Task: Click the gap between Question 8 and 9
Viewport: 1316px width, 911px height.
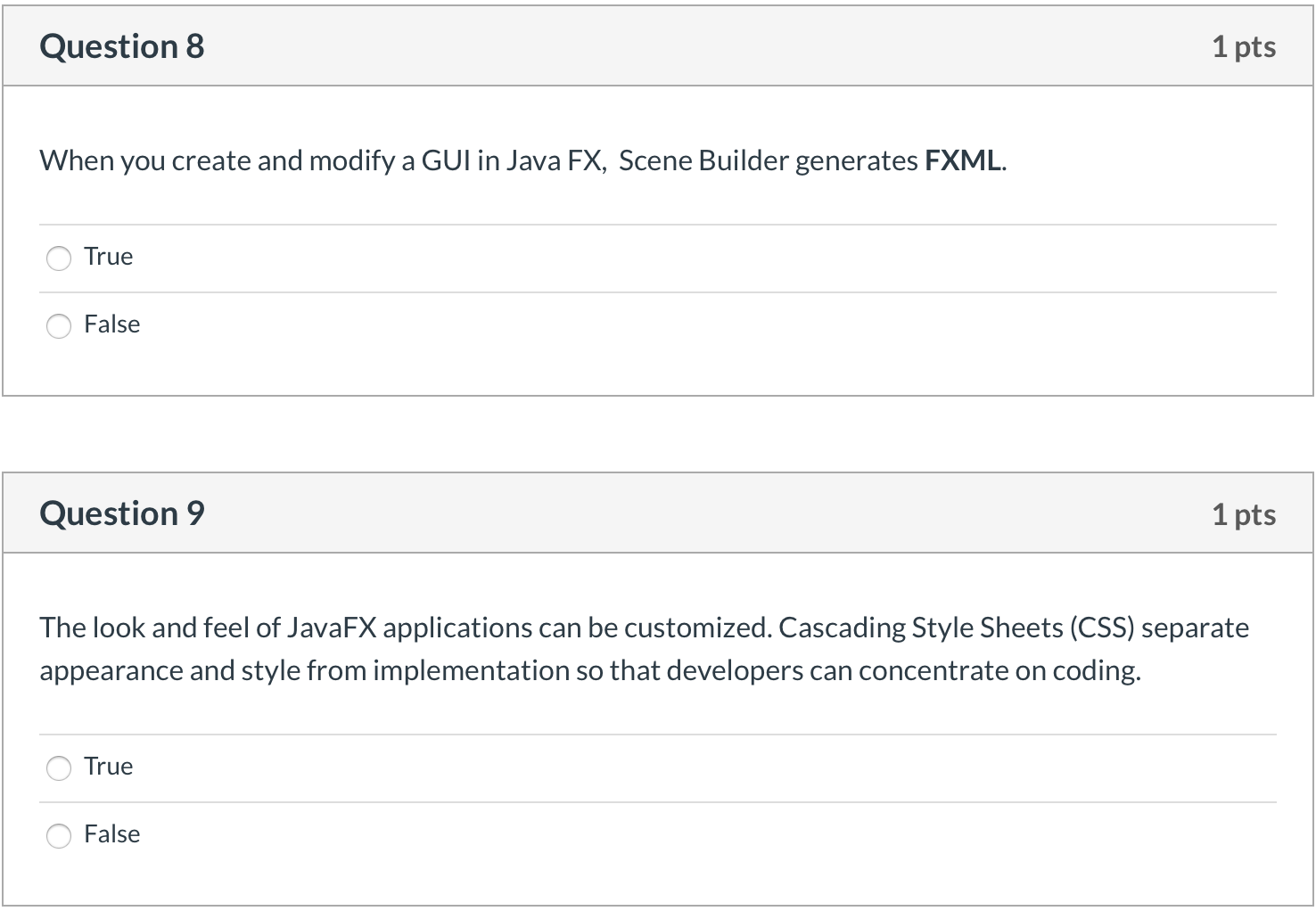Action: (658, 431)
